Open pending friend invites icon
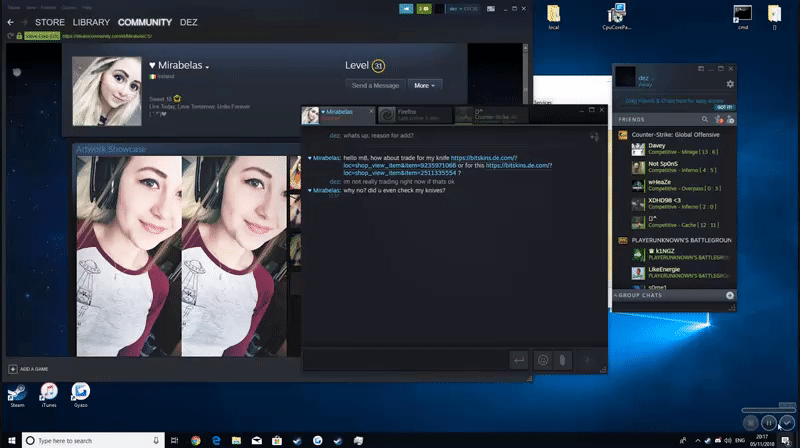The image size is (800, 448). (718, 119)
